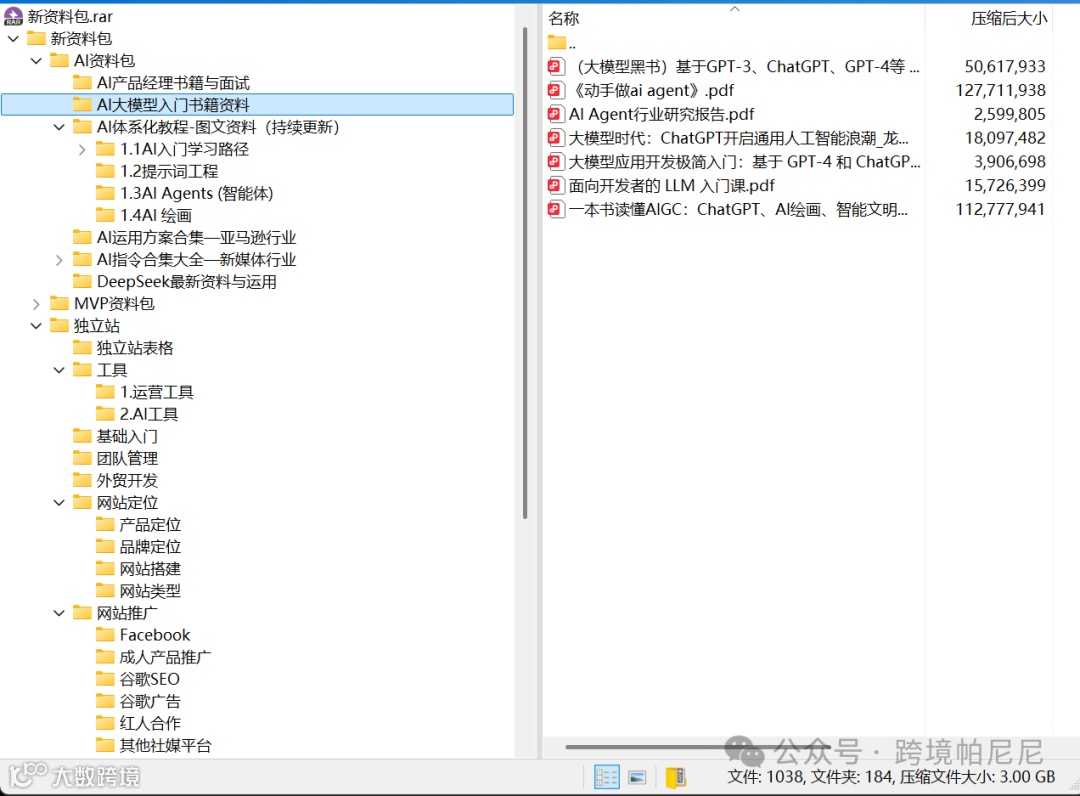The height and width of the screenshot is (796, 1080).
Task: Click folder icon of DeepSeek最新资料与运用
Action: pos(83,281)
